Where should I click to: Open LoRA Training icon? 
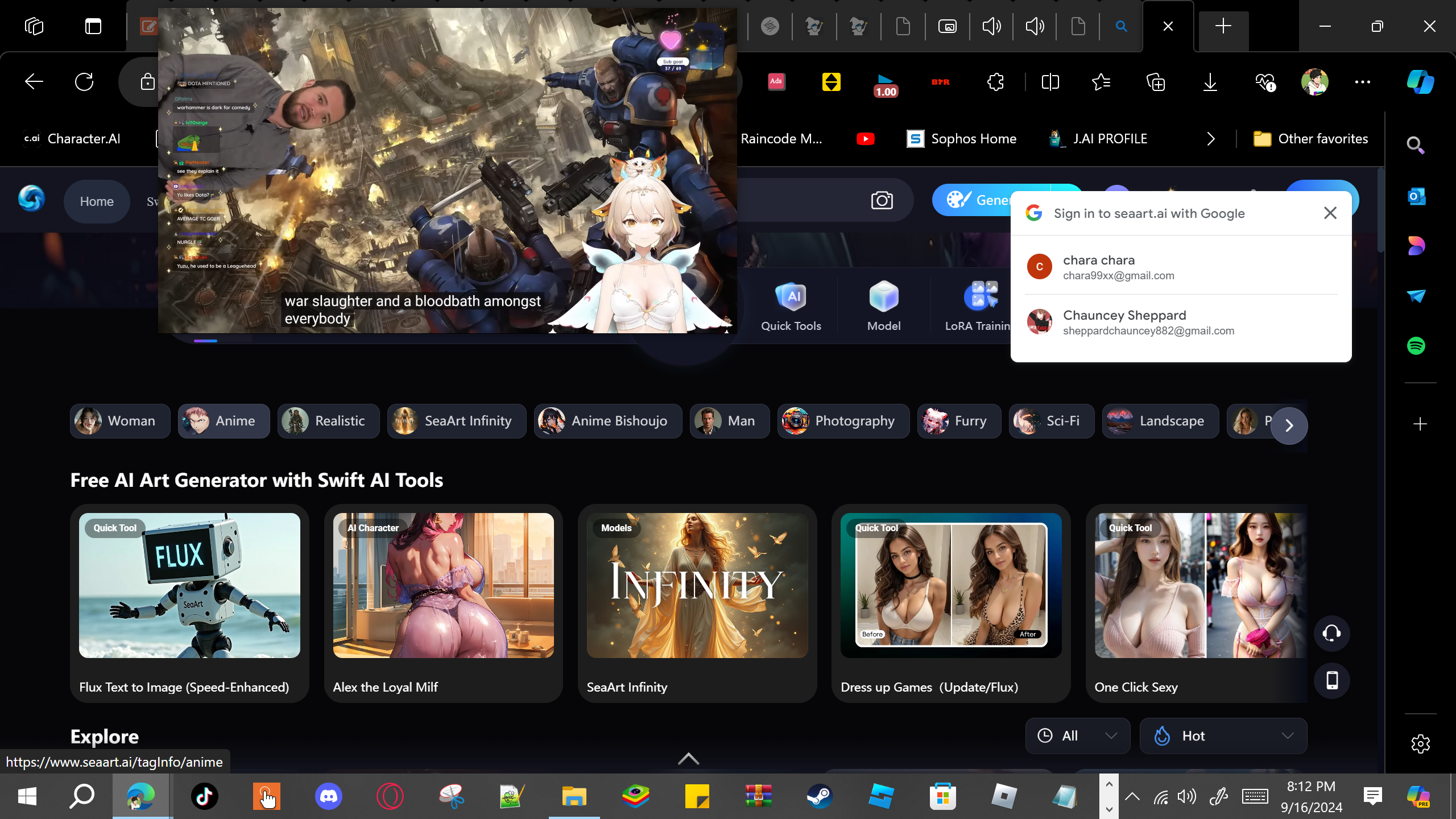978,305
